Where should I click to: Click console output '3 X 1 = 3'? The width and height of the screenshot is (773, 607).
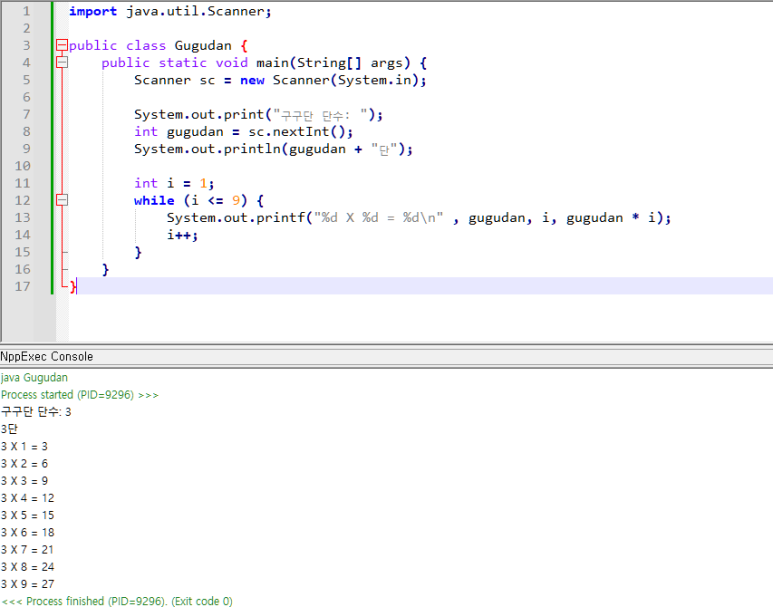(x=24, y=447)
